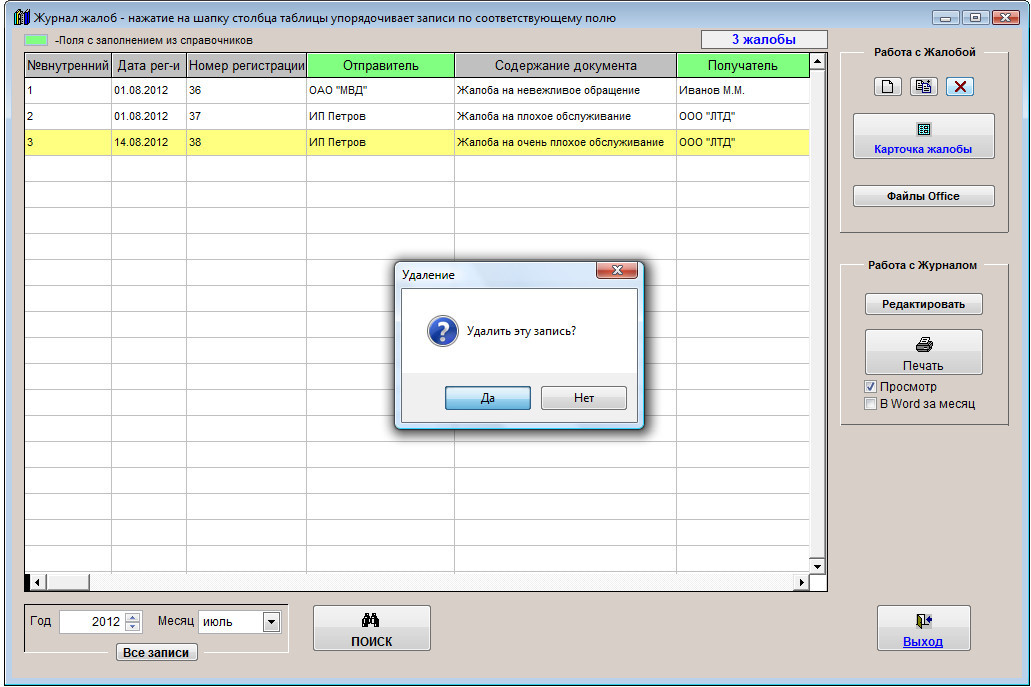Viewport: 1031px width, 687px height.
Task: Select date cell 14.08.2012
Action: (149, 143)
